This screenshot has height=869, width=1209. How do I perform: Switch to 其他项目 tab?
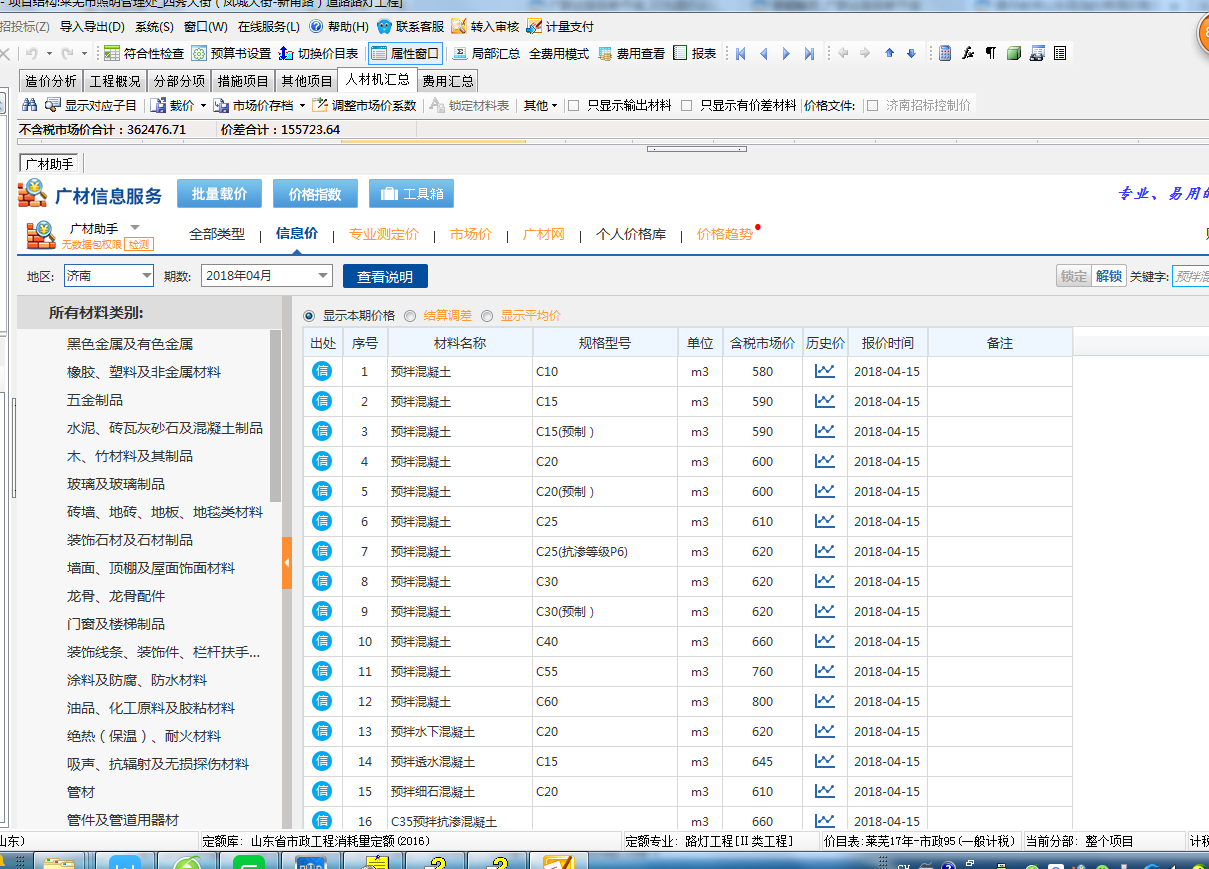[x=307, y=81]
